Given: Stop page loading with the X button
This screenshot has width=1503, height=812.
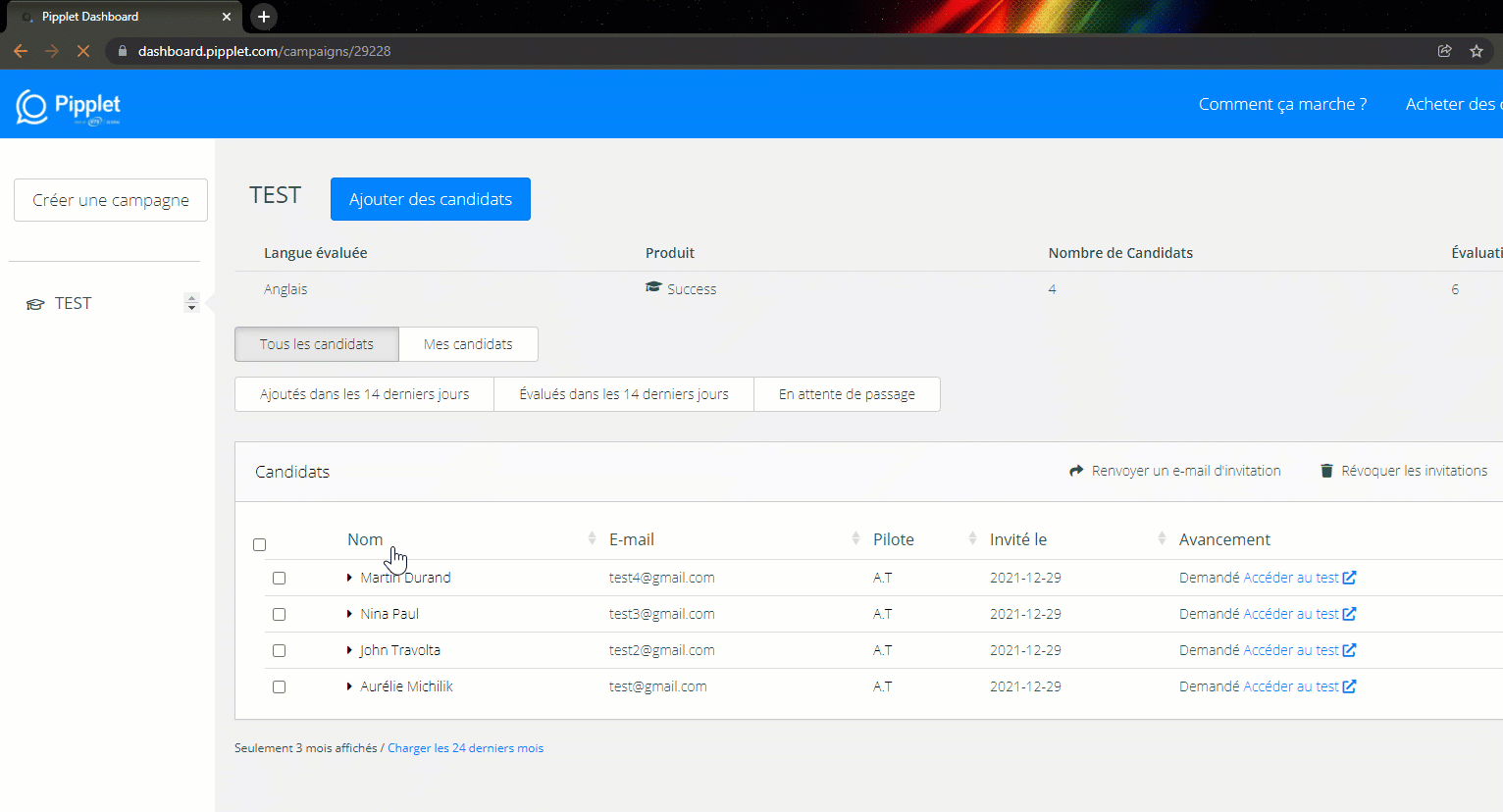Looking at the screenshot, I should [83, 51].
